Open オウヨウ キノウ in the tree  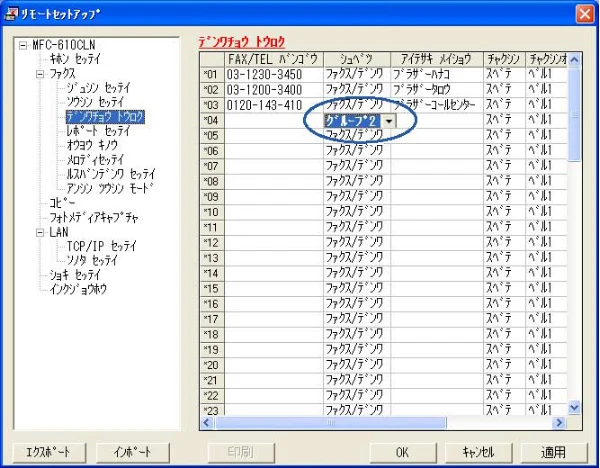click(92, 145)
